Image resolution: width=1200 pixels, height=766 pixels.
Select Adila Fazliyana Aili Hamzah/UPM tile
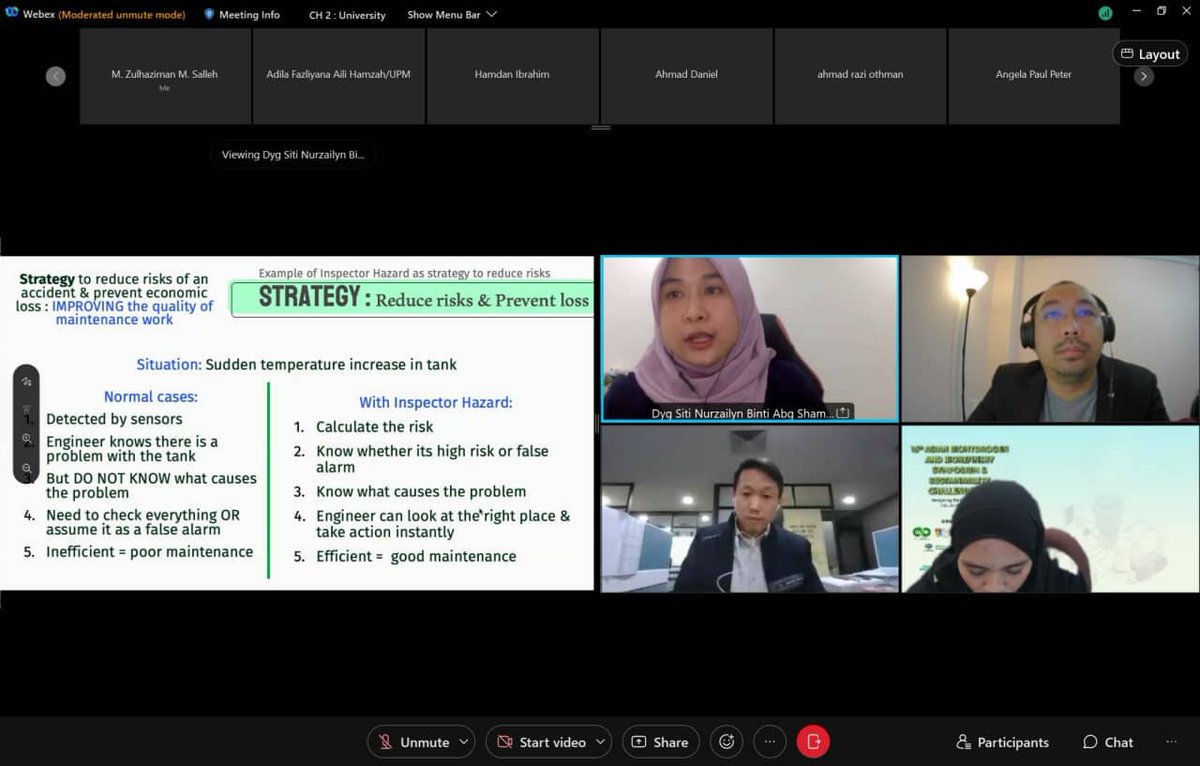click(339, 76)
